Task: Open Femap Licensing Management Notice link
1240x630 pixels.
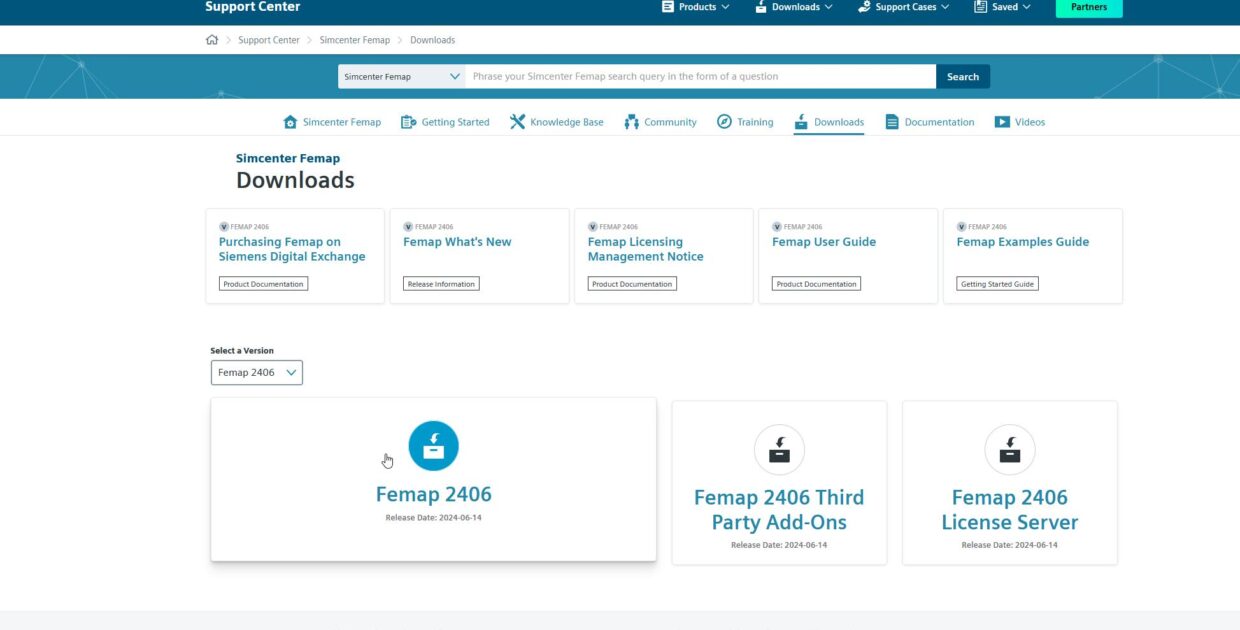Action: pos(645,249)
